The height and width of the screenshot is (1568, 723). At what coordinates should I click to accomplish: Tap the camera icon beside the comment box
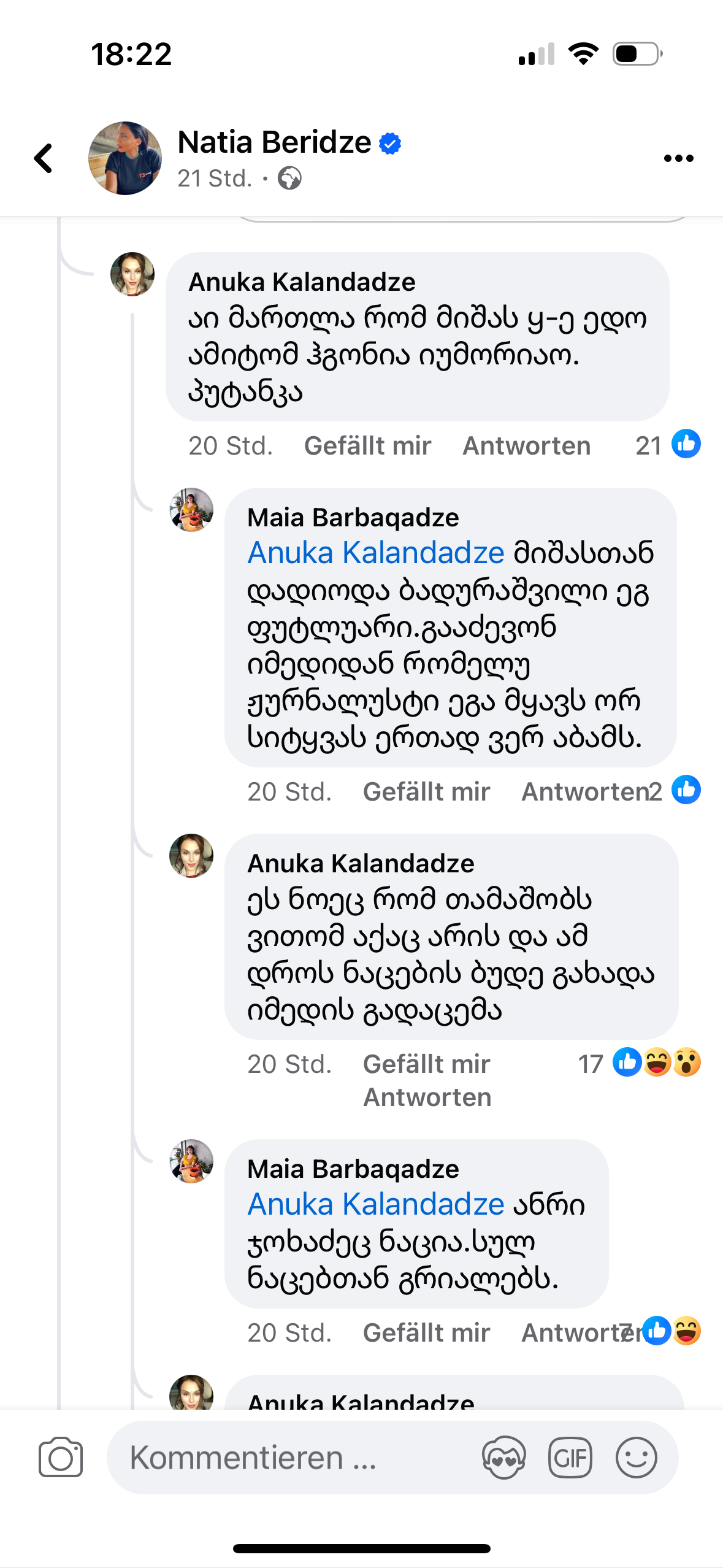(60, 1457)
